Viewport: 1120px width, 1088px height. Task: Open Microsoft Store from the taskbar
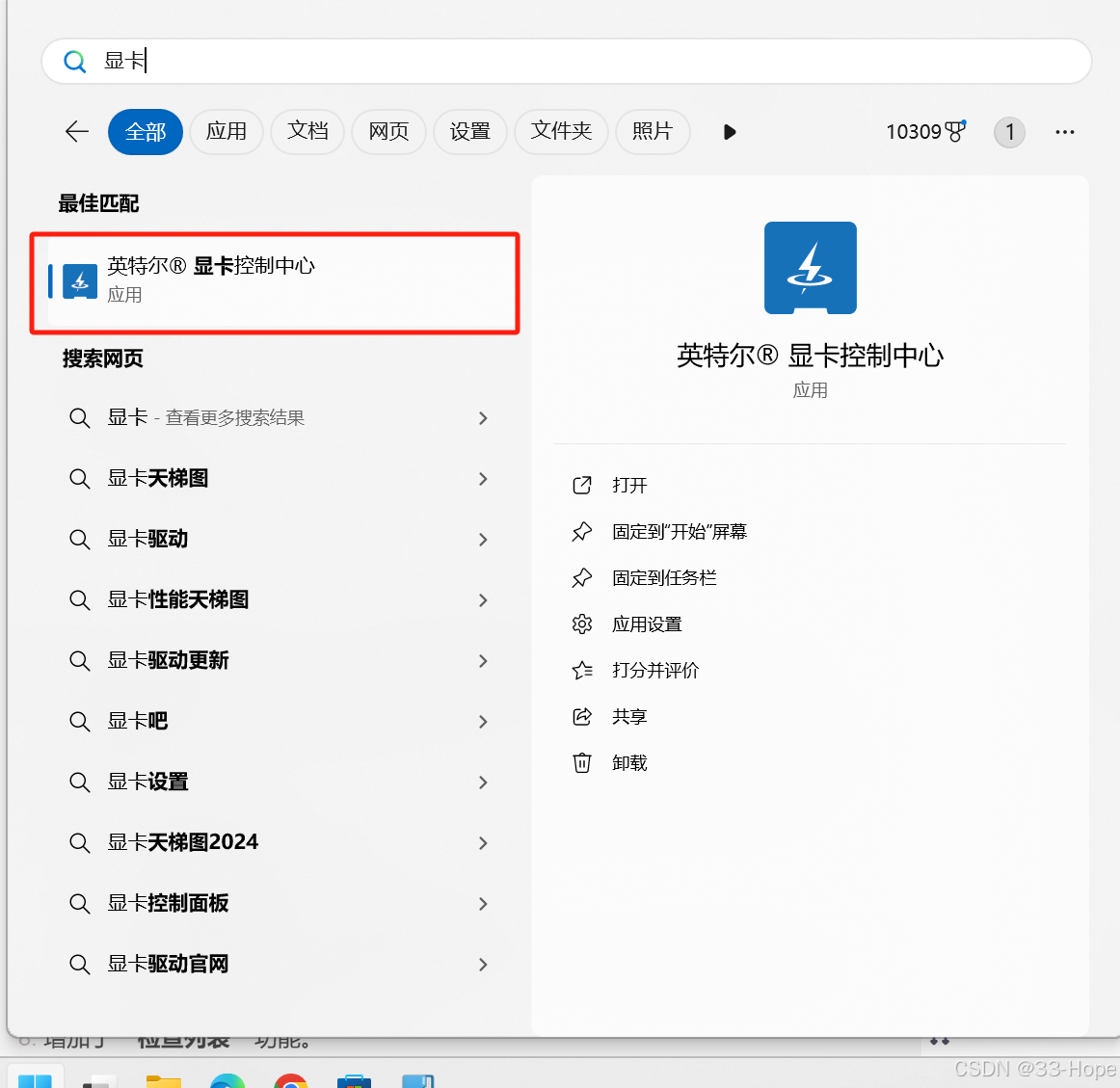355,1079
